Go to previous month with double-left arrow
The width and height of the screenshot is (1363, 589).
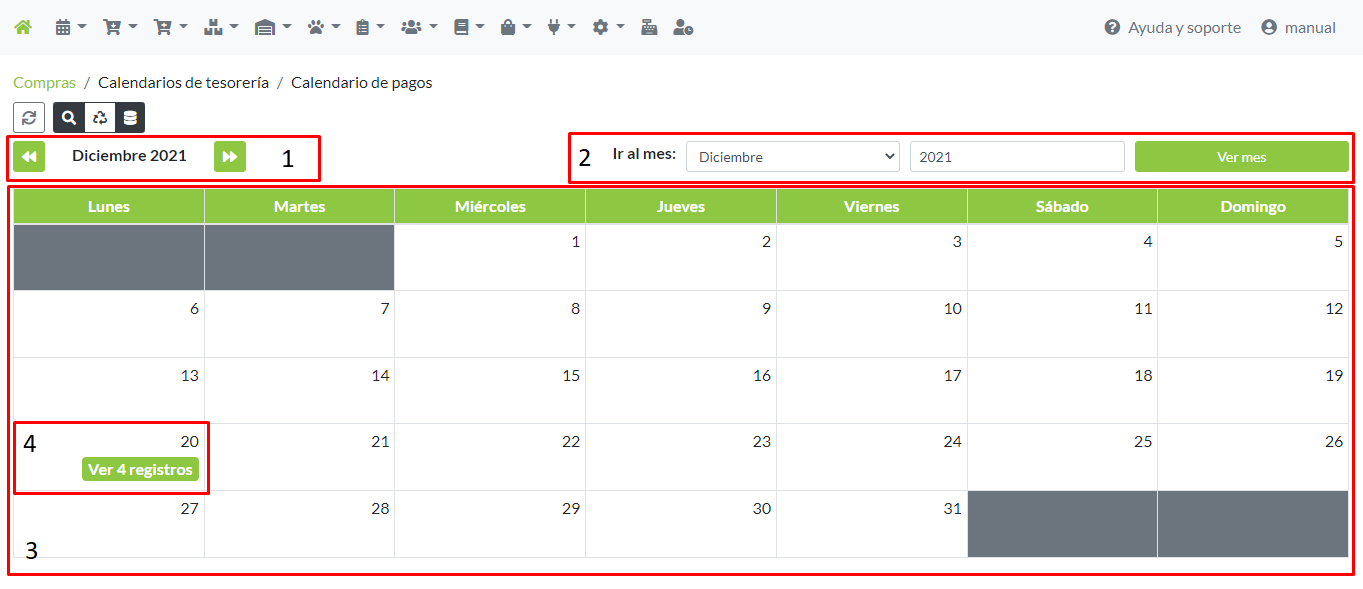29,156
